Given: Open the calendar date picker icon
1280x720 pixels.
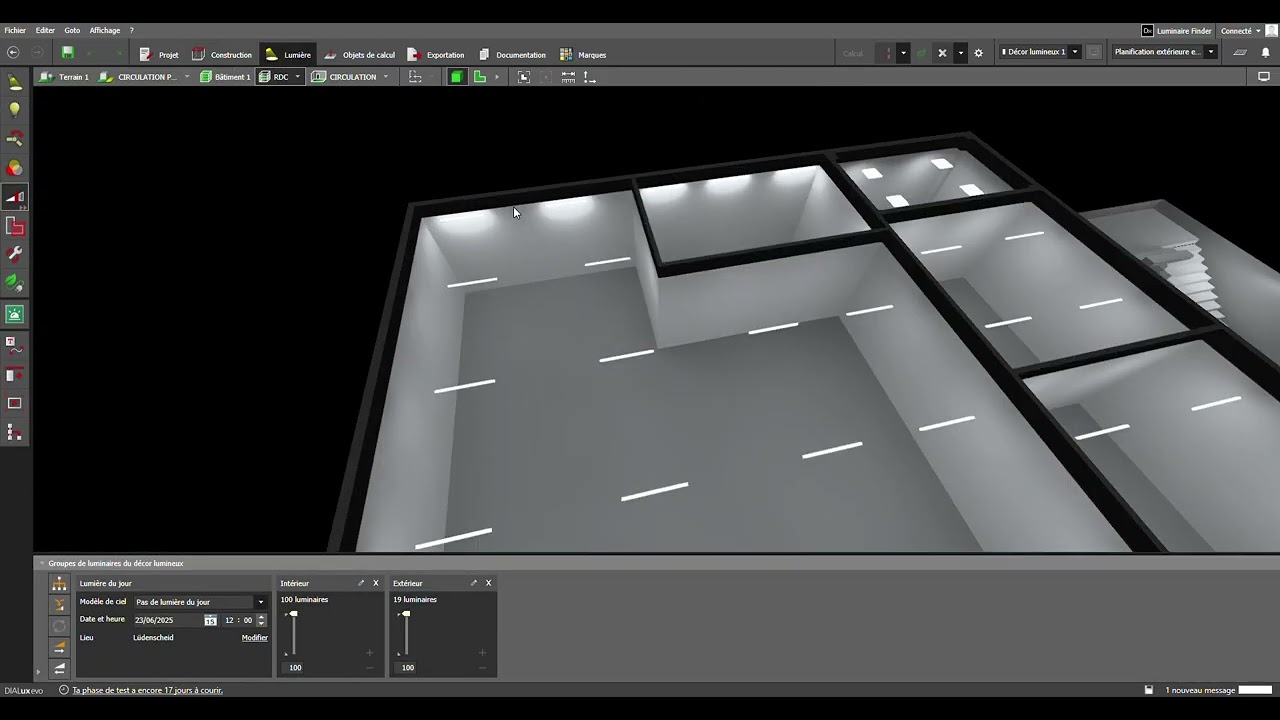Looking at the screenshot, I should coord(210,620).
